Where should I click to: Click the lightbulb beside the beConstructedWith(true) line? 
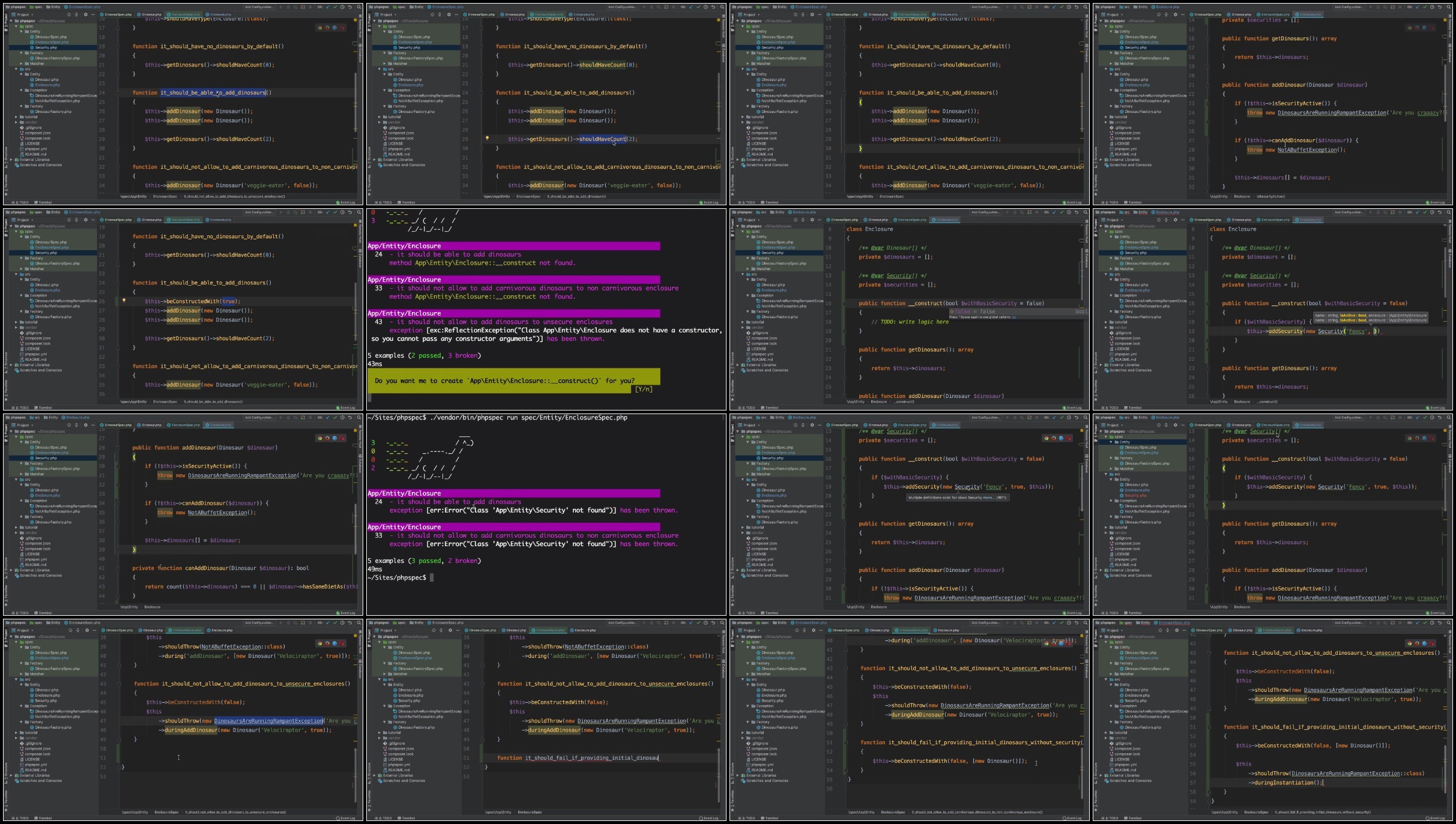pos(124,301)
